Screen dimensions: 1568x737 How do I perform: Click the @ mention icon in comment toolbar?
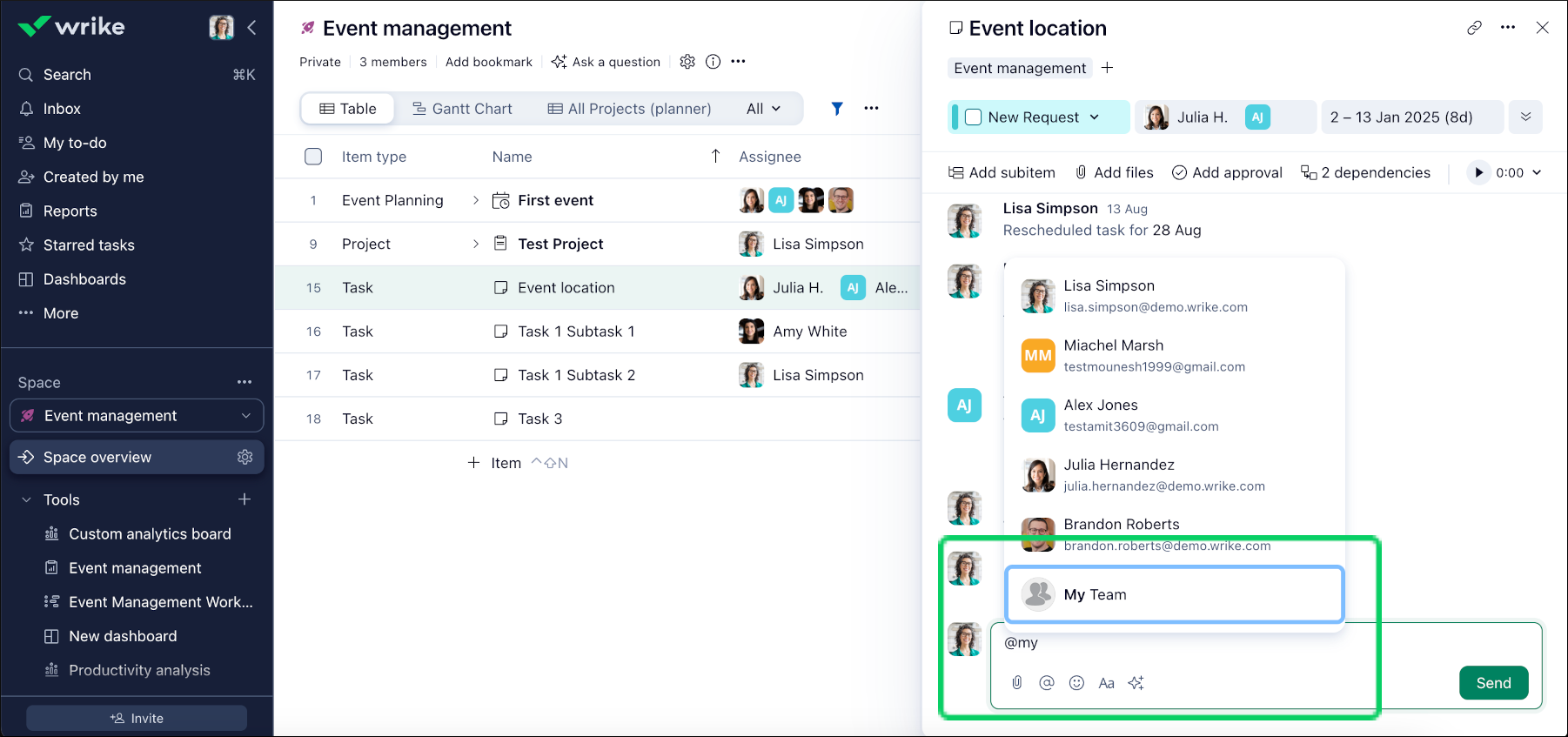pyautogui.click(x=1046, y=683)
